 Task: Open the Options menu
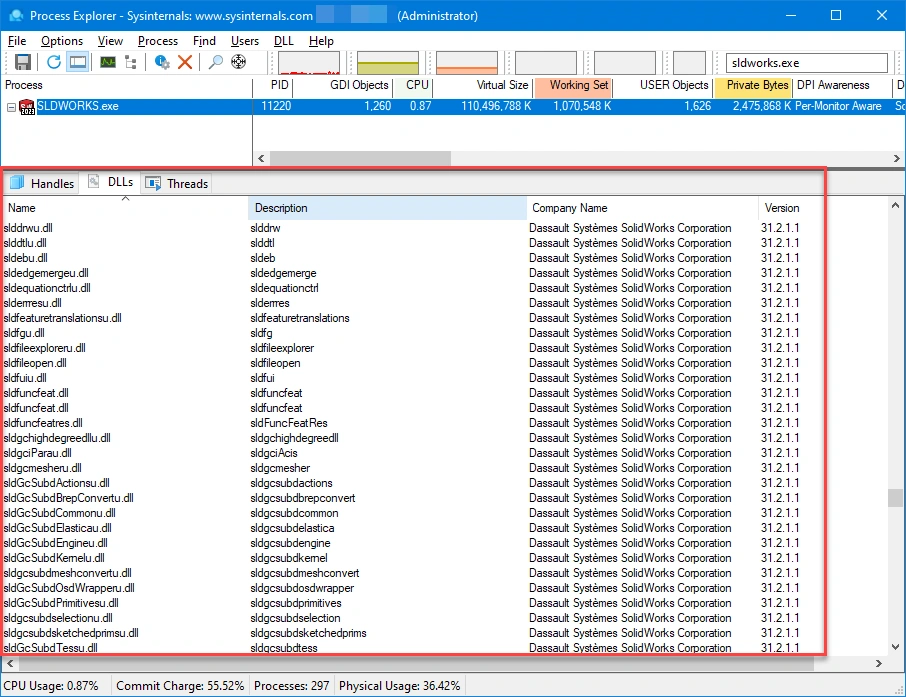62,41
